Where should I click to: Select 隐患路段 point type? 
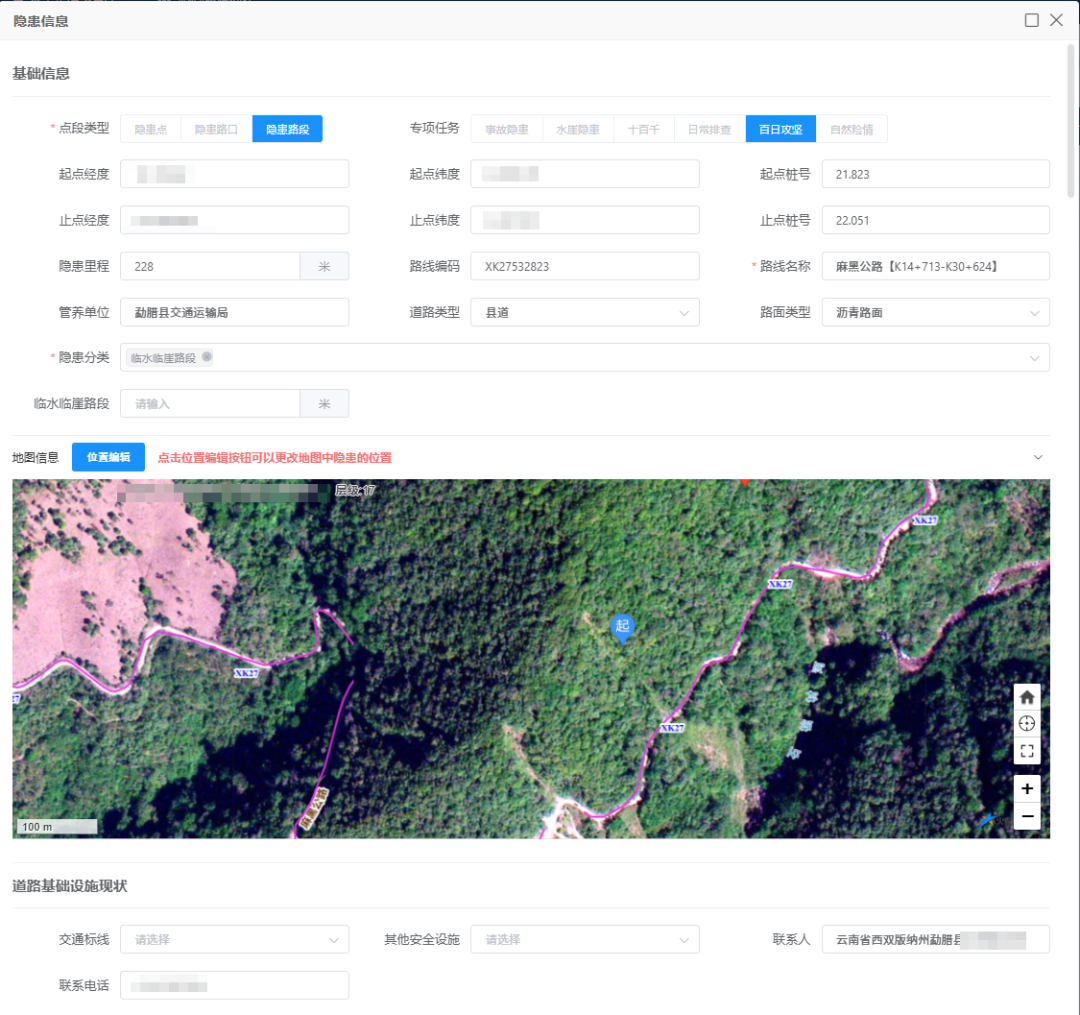pyautogui.click(x=287, y=129)
